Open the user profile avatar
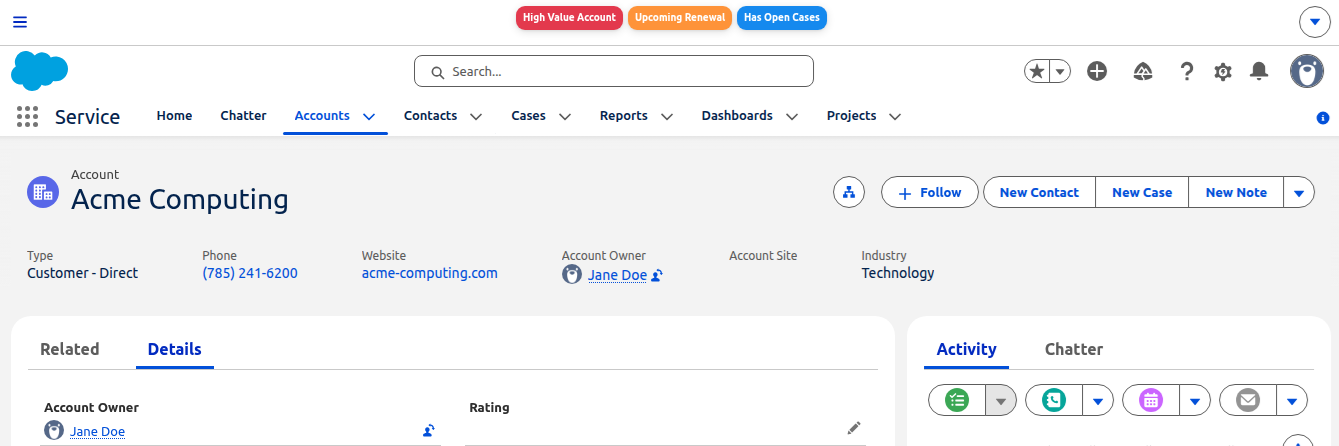Image resolution: width=1339 pixels, height=446 pixels. pos(1307,71)
